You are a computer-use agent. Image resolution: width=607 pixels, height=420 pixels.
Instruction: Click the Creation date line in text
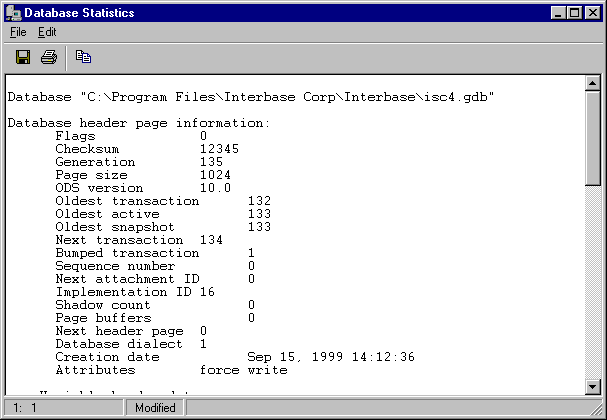(x=235, y=357)
